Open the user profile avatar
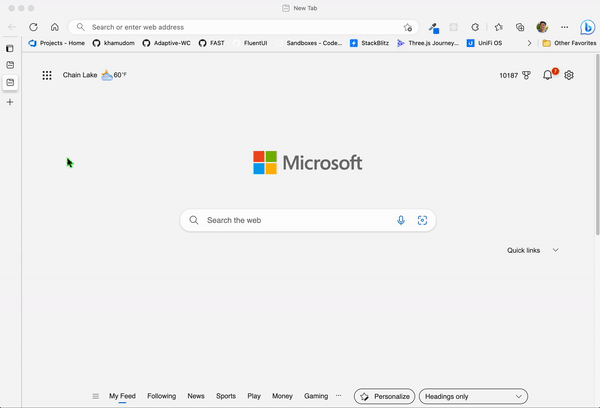 tap(542, 27)
